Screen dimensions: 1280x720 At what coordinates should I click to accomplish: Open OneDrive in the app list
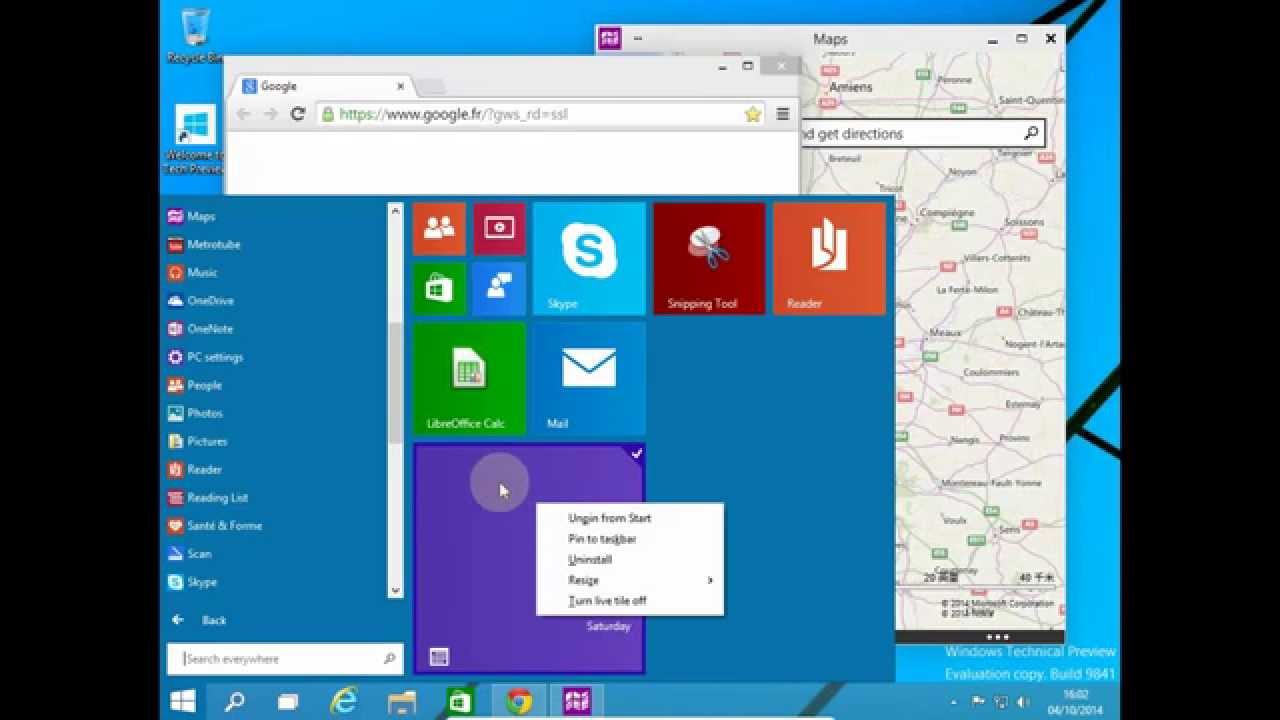201,300
